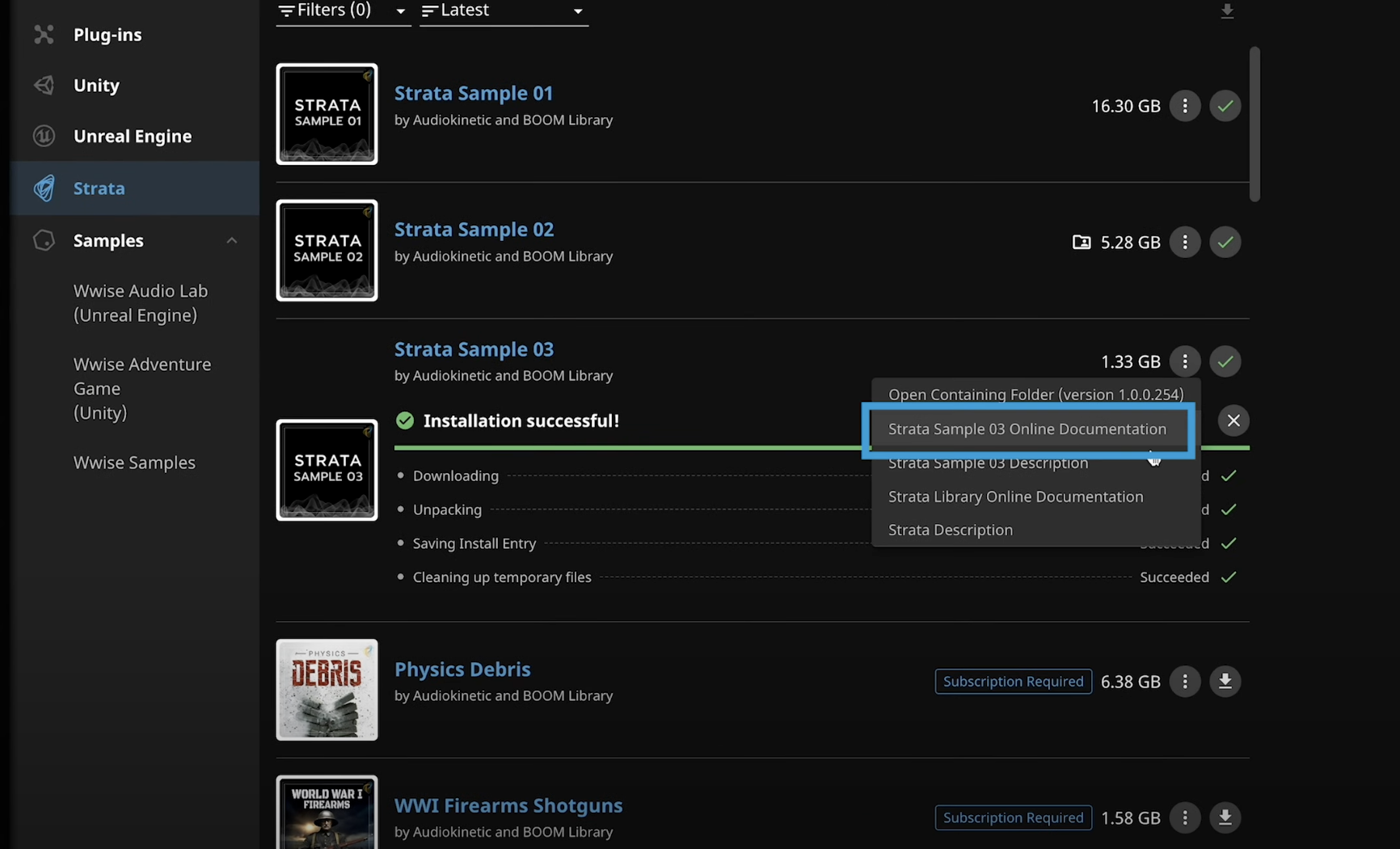Click the Unity icon in sidebar

click(44, 85)
